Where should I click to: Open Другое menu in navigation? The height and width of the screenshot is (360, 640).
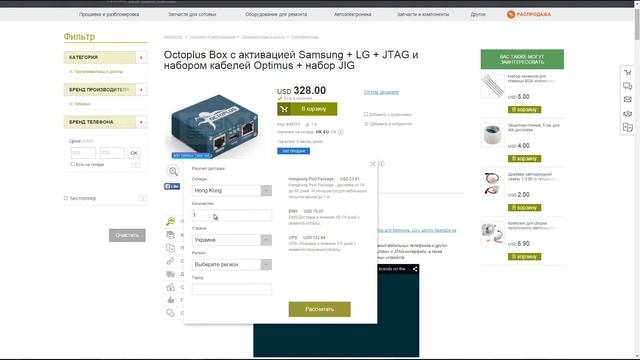click(478, 14)
